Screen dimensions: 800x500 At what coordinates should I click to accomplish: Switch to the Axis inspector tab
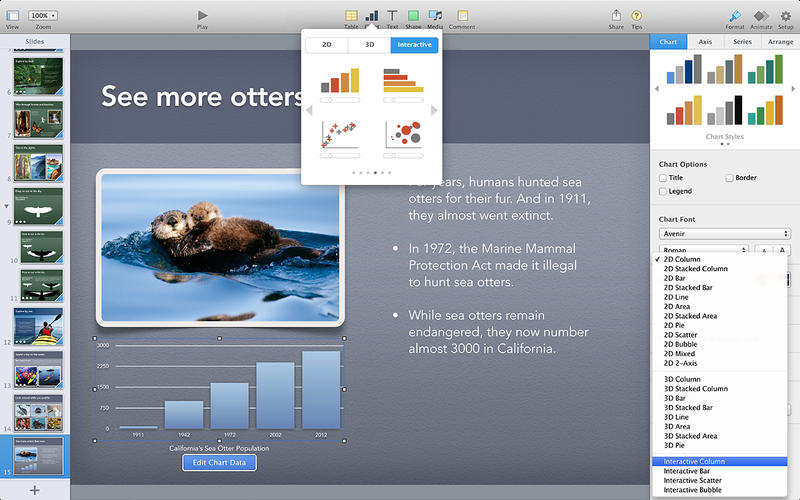pyautogui.click(x=705, y=42)
